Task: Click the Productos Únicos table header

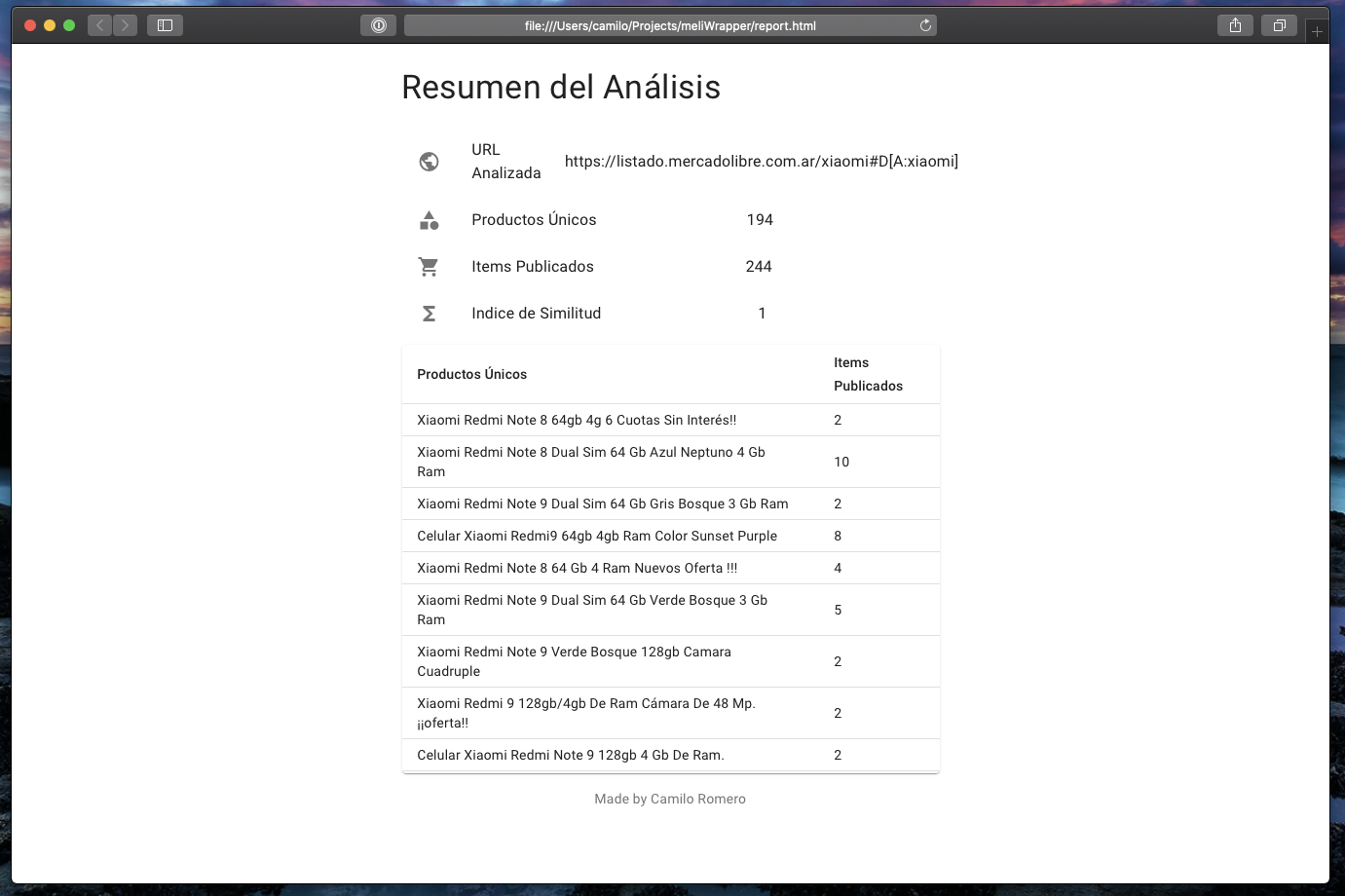Action: click(472, 374)
